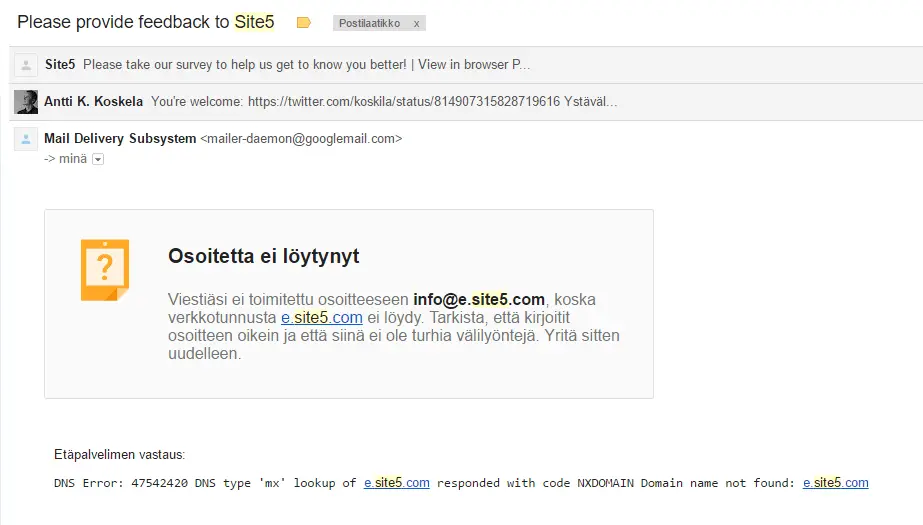This screenshot has height=525, width=923.
Task: Click the "Osoitetta ei löytynyt" heading
Action: (264, 257)
